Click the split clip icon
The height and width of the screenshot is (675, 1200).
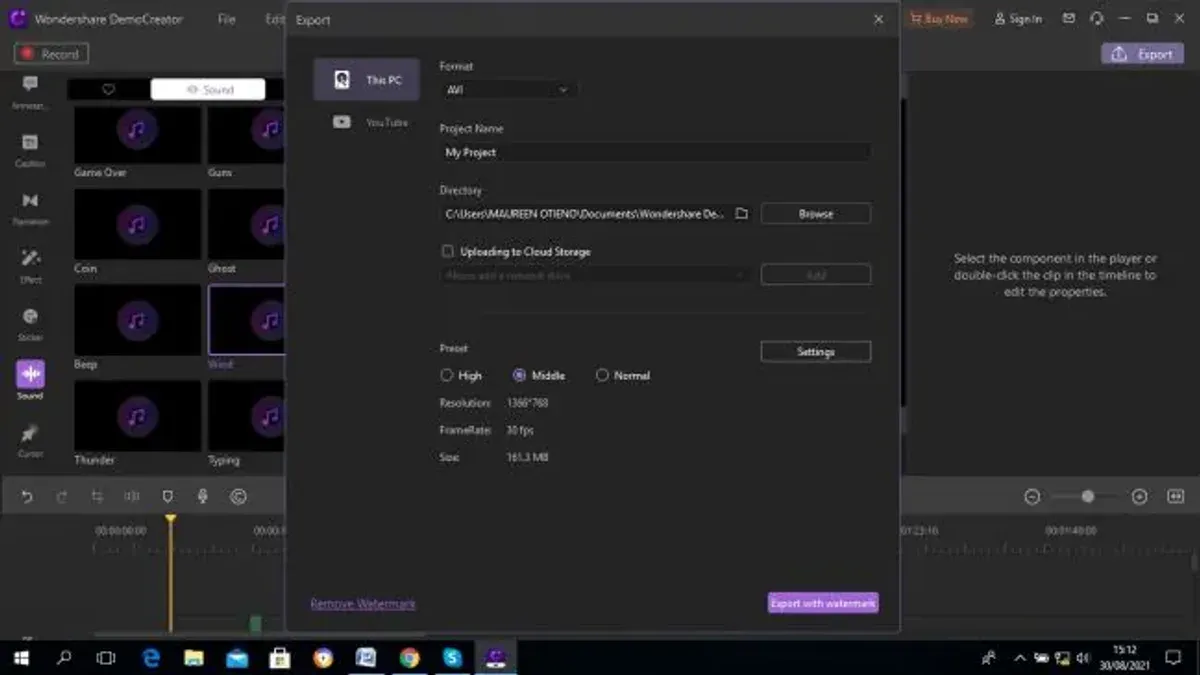coord(132,497)
